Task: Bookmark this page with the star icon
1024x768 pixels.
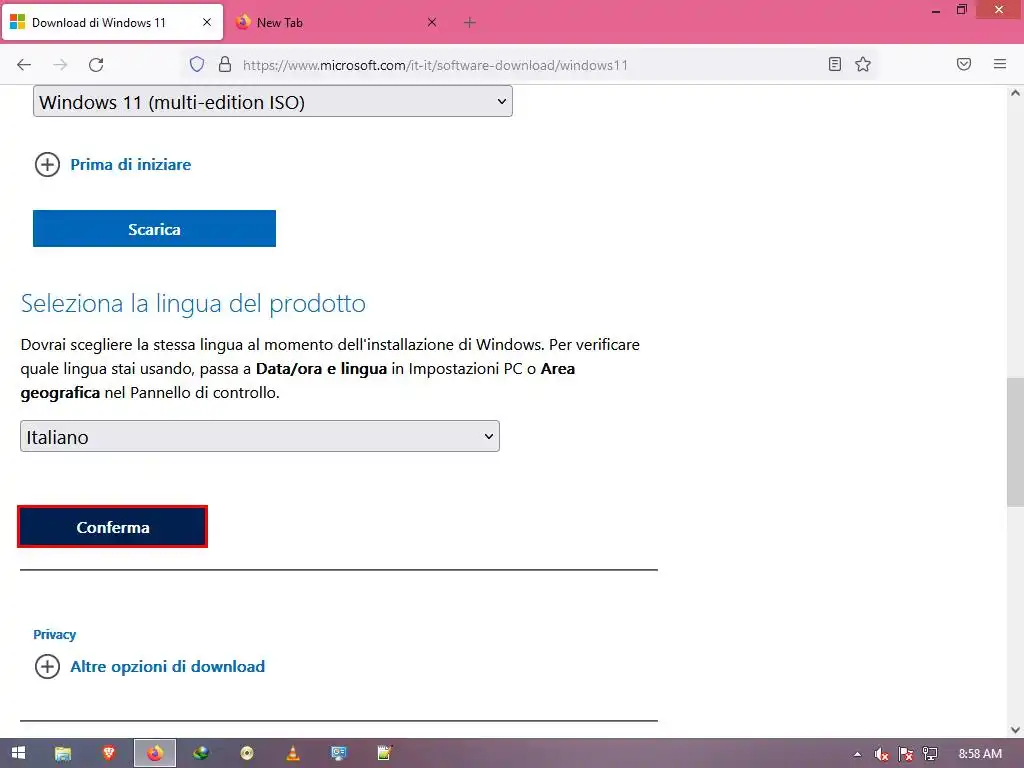Action: (863, 64)
